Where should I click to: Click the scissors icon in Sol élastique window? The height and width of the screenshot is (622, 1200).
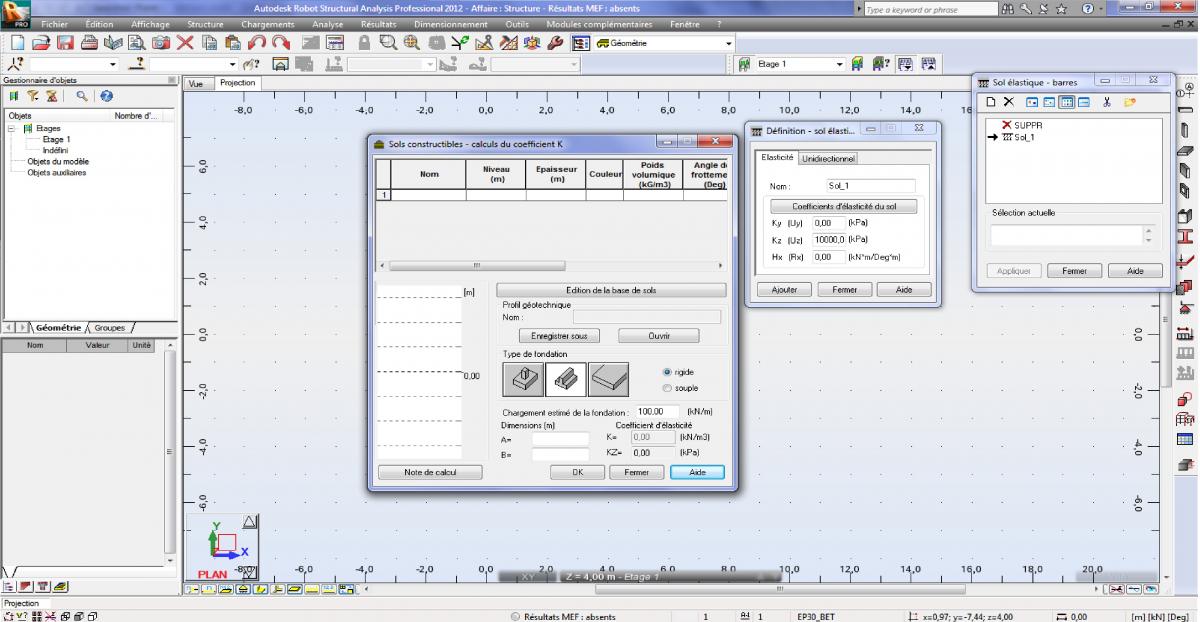click(1107, 102)
